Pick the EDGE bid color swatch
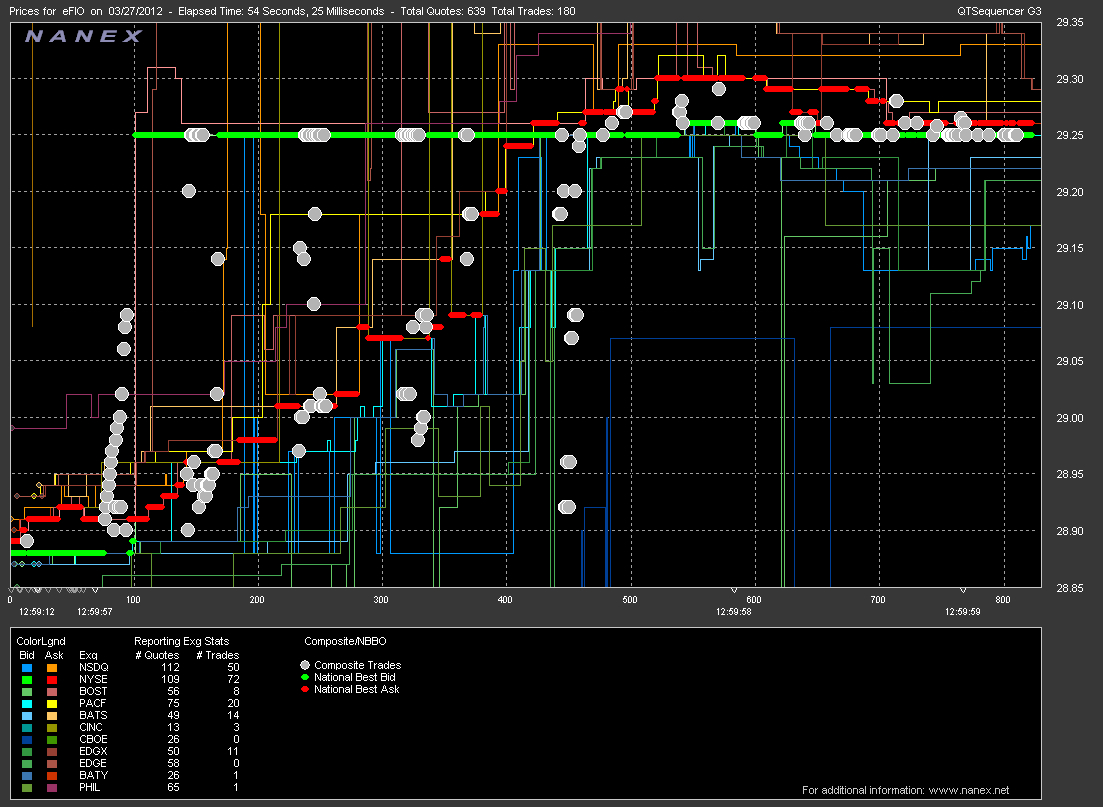The height and width of the screenshot is (807, 1103). pyautogui.click(x=27, y=763)
